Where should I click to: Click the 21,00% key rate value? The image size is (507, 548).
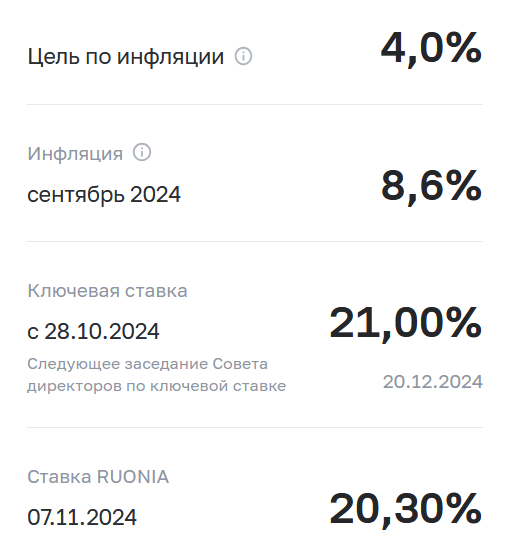(406, 324)
